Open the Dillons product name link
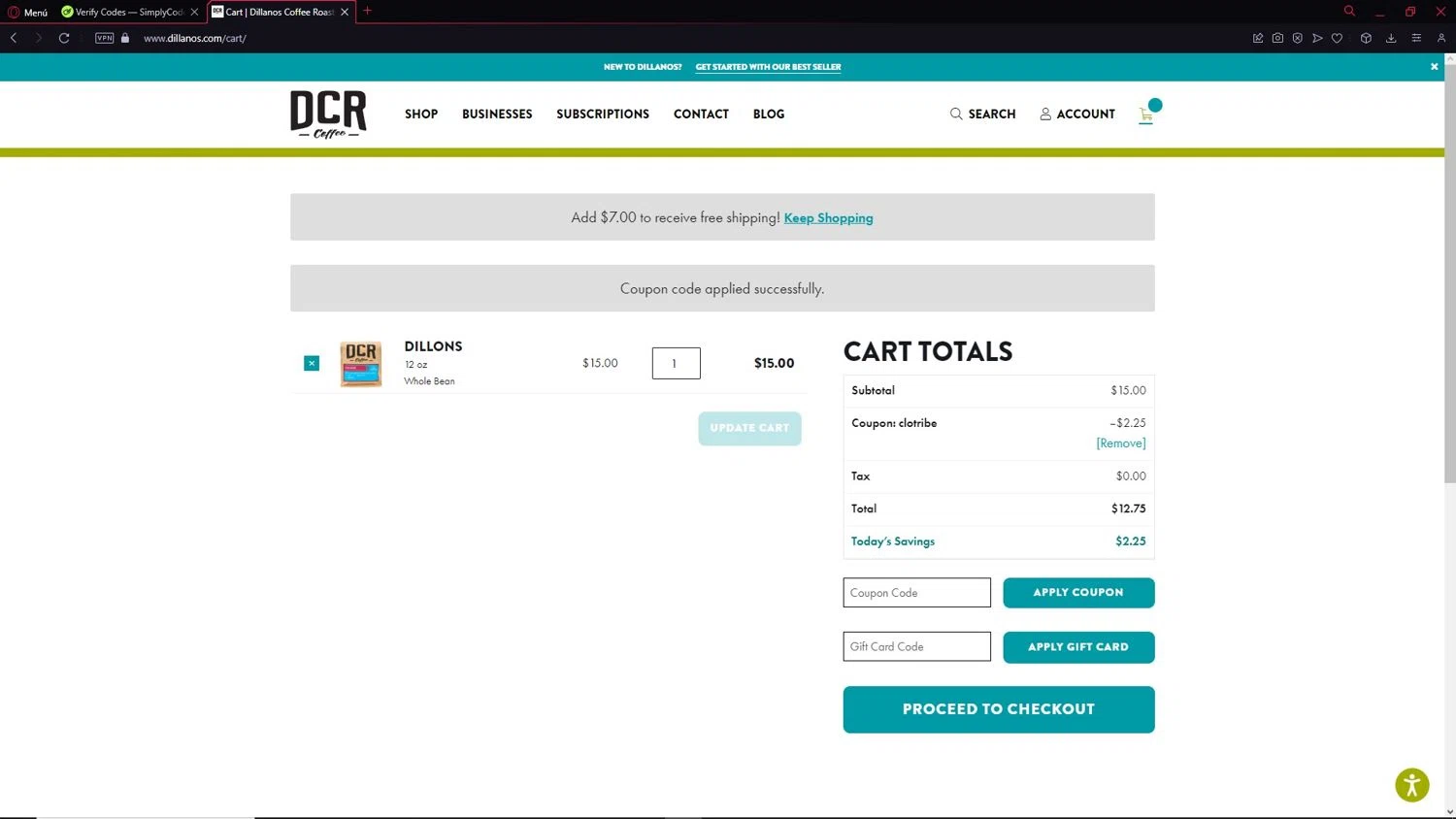Viewport: 1456px width, 819px height. point(433,346)
